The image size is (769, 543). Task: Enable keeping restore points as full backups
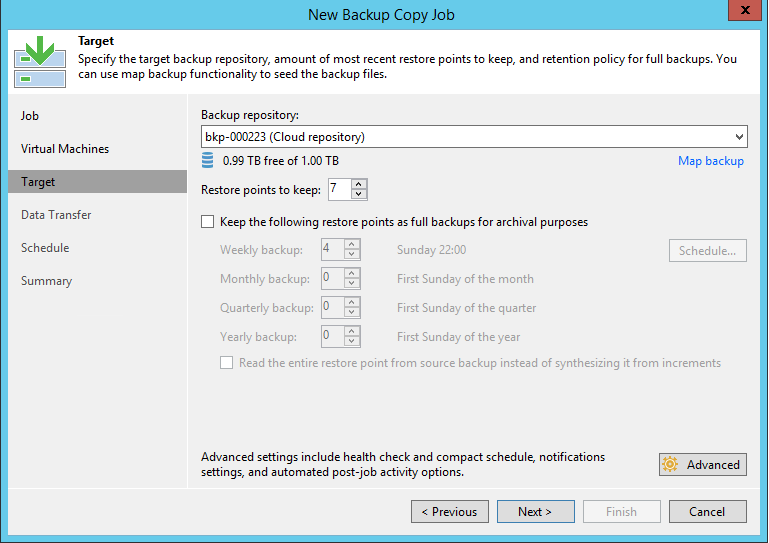tap(207, 222)
